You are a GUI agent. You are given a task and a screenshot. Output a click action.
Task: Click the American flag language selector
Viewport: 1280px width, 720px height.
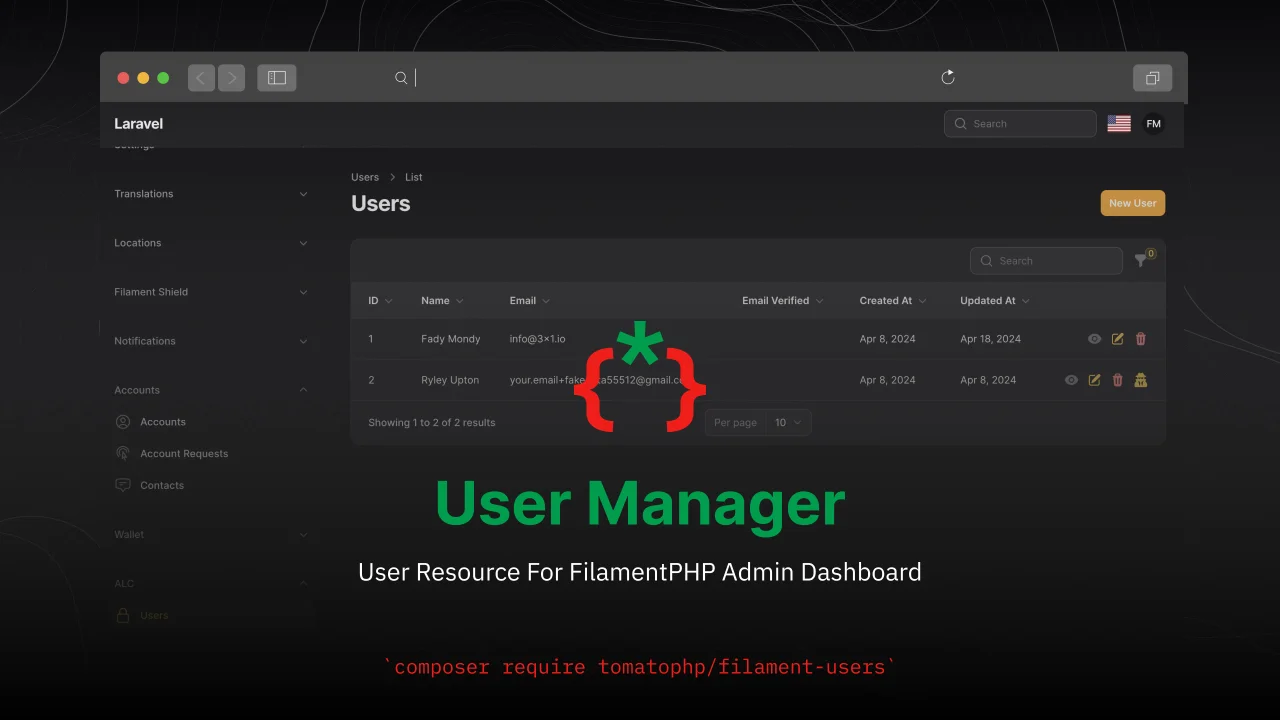coord(1118,123)
